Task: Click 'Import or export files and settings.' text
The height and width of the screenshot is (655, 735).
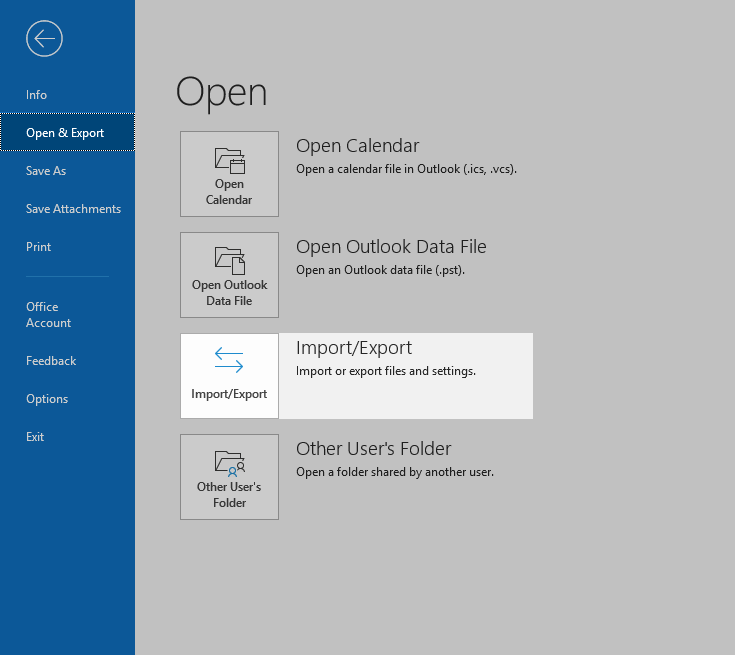Action: point(386,371)
